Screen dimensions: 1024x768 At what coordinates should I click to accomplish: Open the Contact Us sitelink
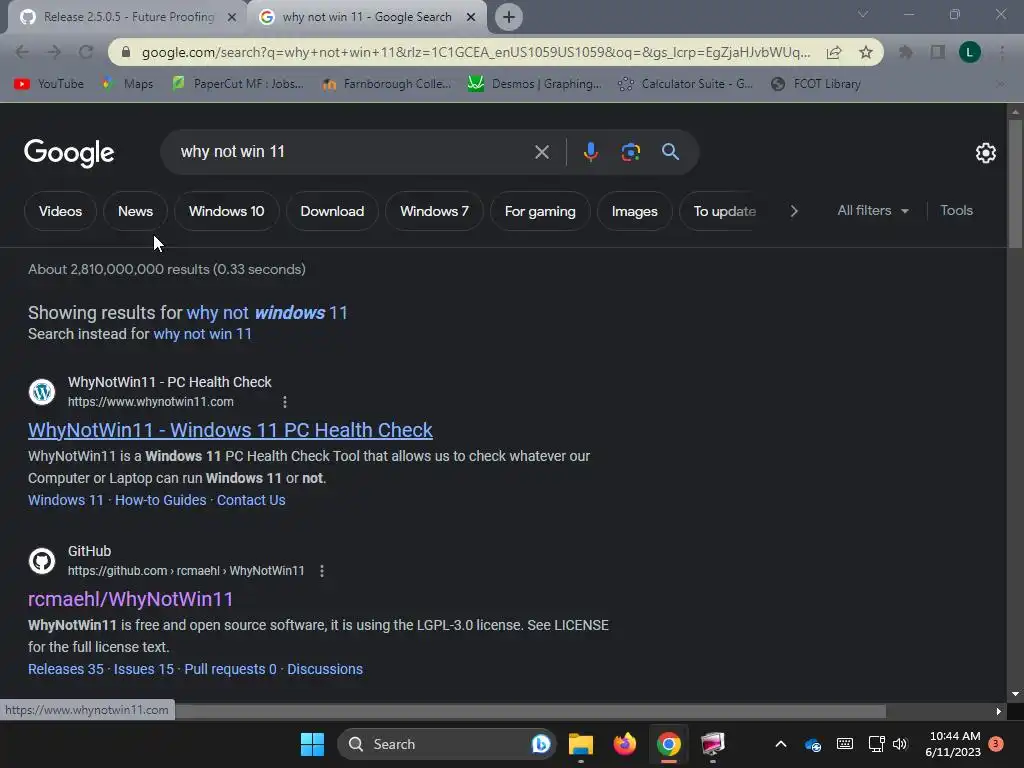tap(251, 500)
